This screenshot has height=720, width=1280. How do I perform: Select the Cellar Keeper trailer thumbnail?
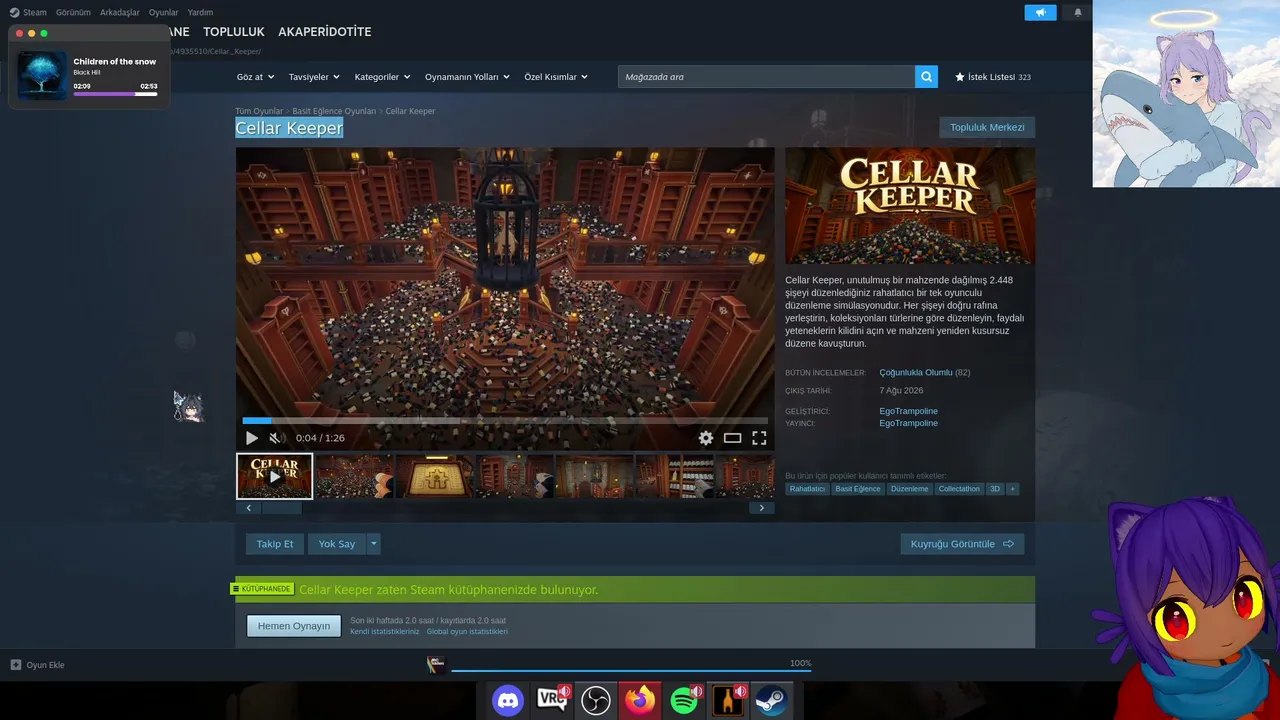[x=275, y=476]
